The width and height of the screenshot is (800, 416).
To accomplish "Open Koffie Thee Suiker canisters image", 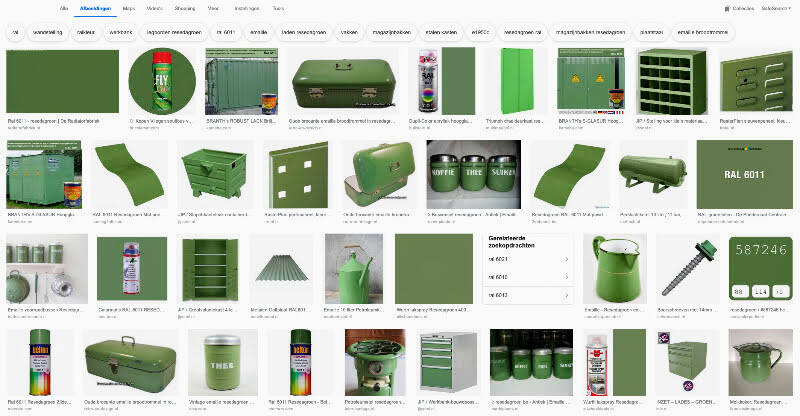I will coord(473,175).
